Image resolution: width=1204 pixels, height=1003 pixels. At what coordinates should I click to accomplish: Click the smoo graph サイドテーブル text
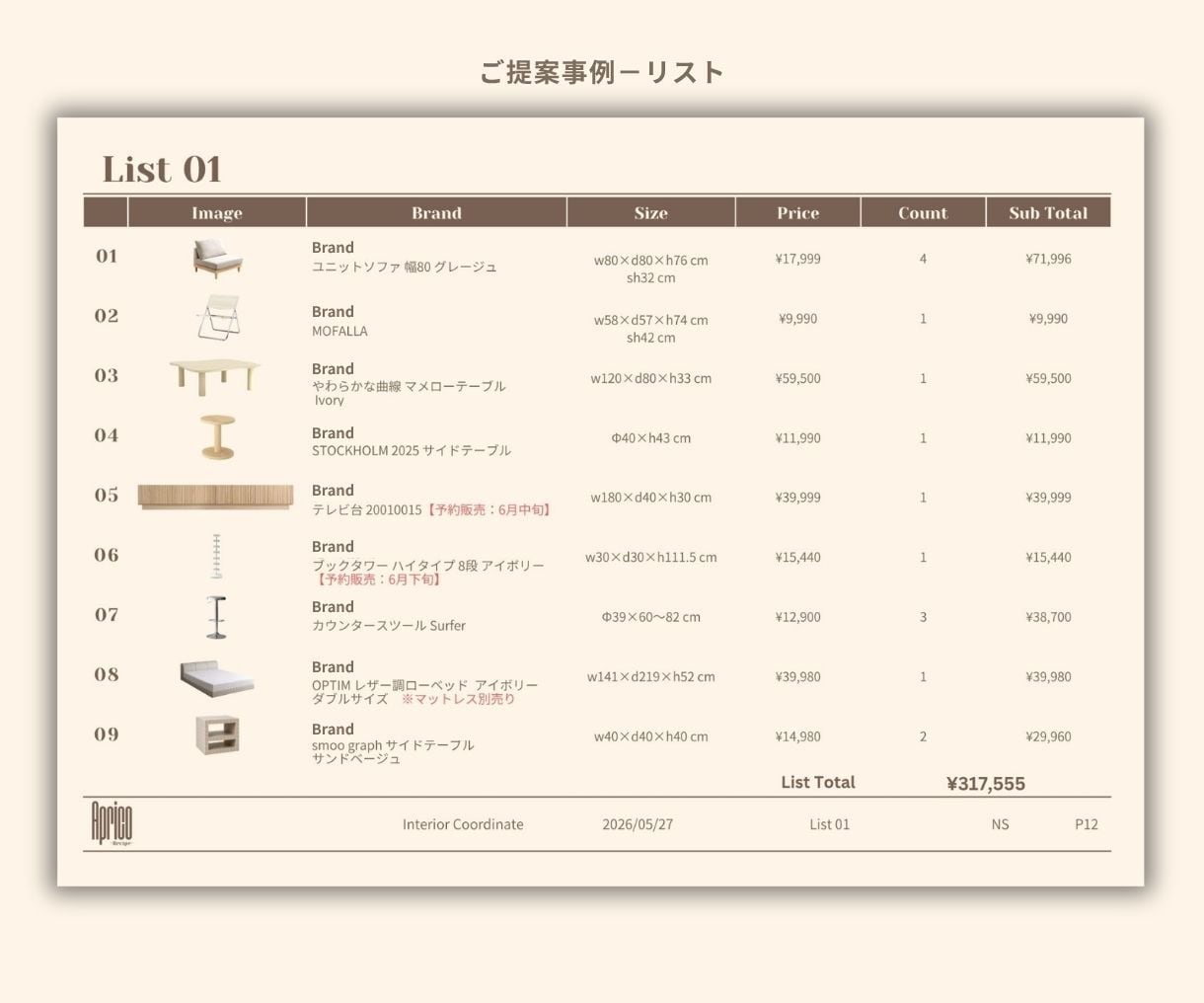tap(393, 745)
